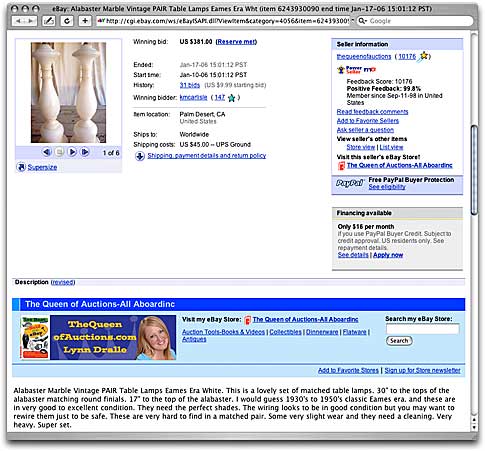Click the pencil edit toolbar button
Screen dimensions: 485x451
coord(49,21)
